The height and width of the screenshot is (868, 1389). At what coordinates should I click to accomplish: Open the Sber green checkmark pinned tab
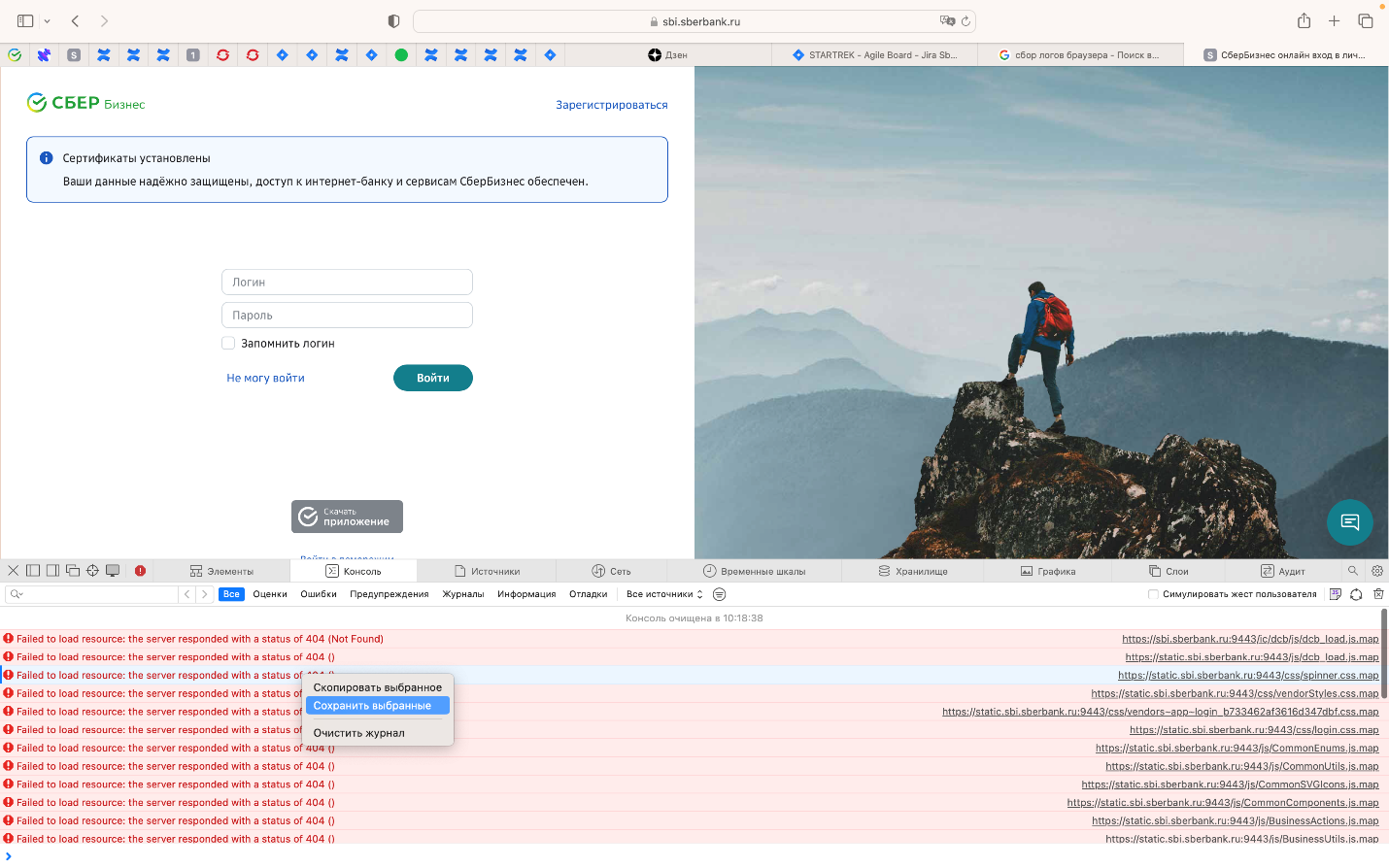[15, 55]
